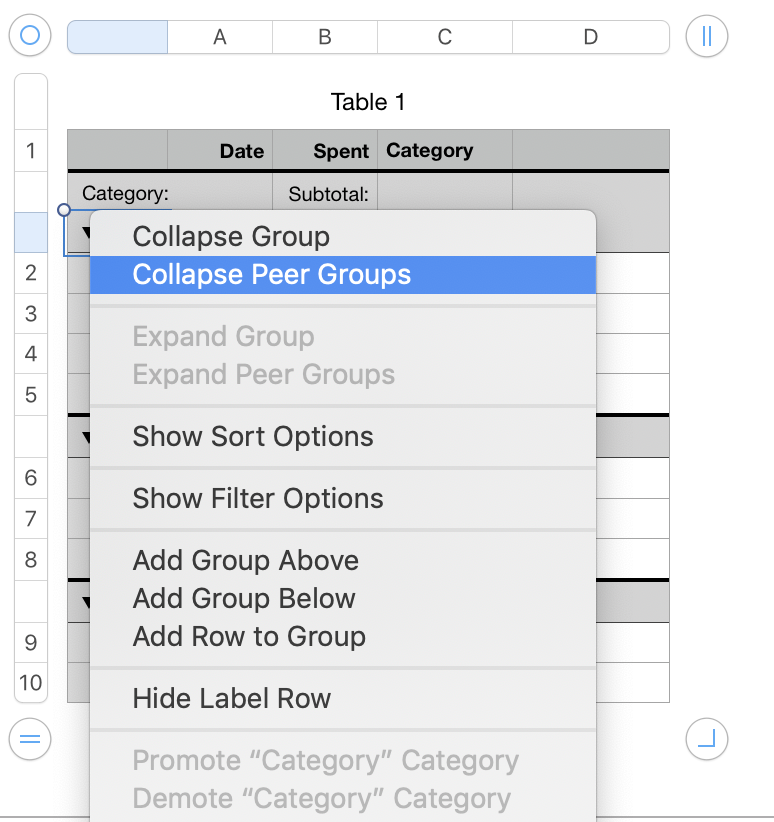The width and height of the screenshot is (774, 822).
Task: Choose Collapse Group from context menu
Action: pos(231,237)
